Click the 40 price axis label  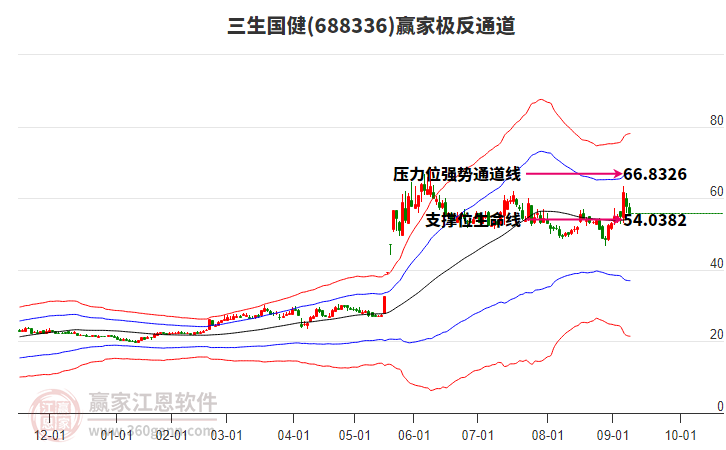(x=716, y=263)
